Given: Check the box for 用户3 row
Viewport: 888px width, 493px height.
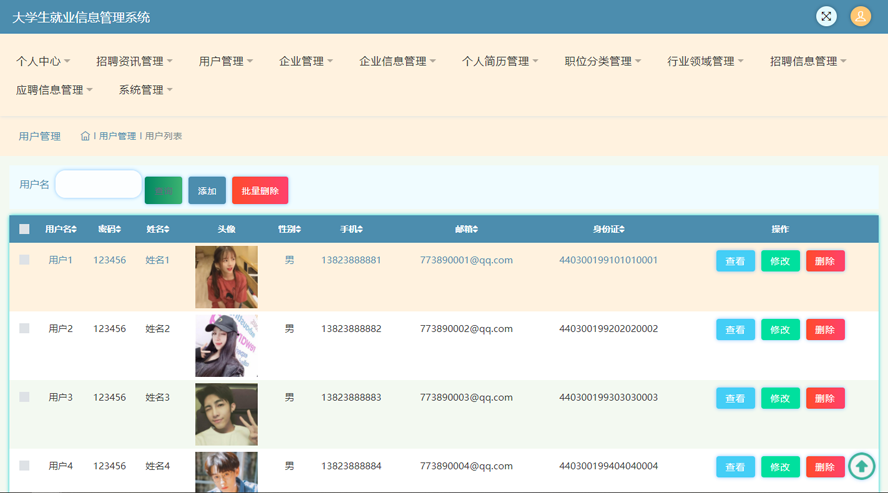Looking at the screenshot, I should click(x=24, y=397).
